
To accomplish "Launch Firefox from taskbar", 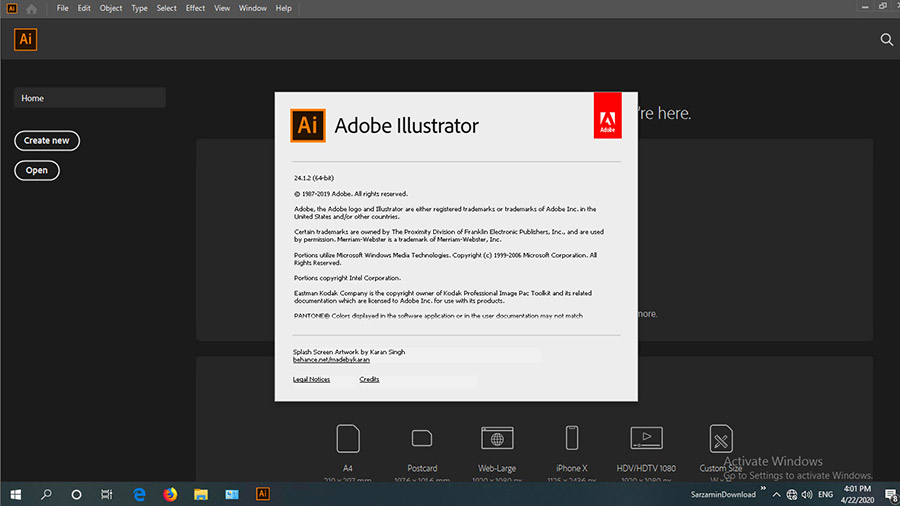I will pos(170,494).
